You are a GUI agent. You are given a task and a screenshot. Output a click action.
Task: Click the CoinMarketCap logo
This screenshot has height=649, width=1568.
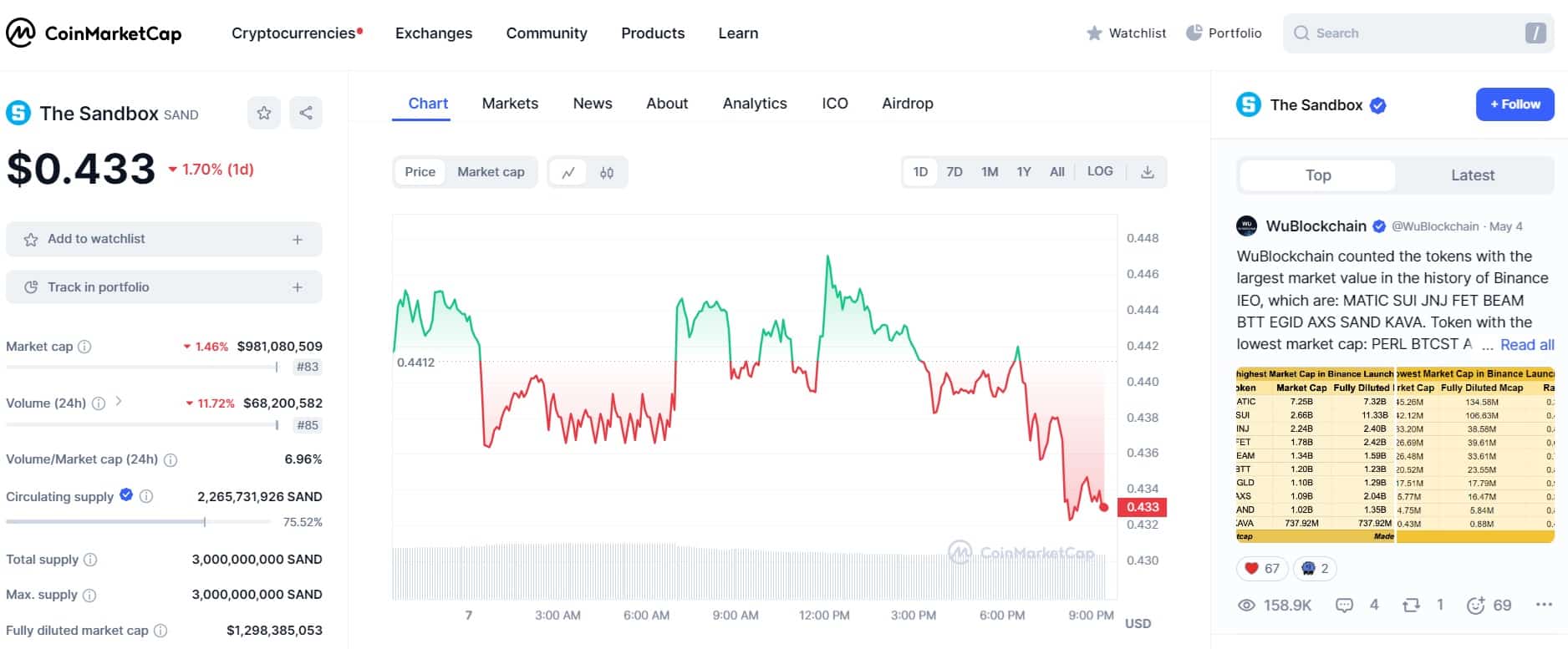(x=94, y=33)
